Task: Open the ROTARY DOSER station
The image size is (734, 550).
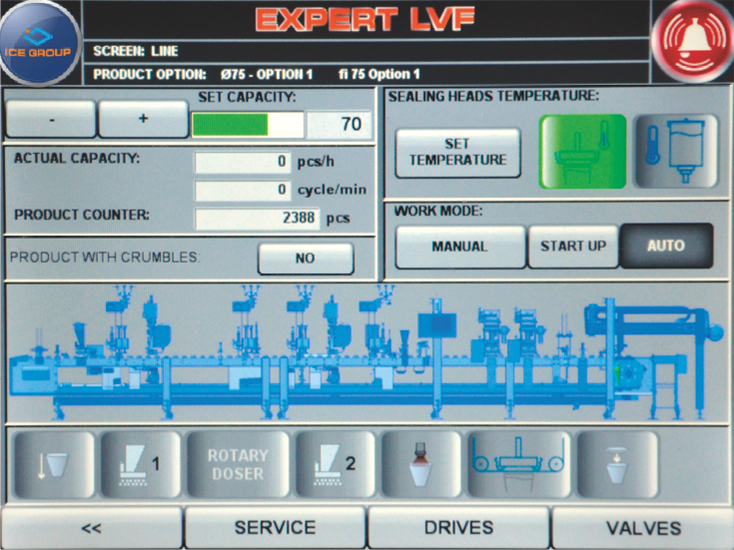Action: point(238,464)
